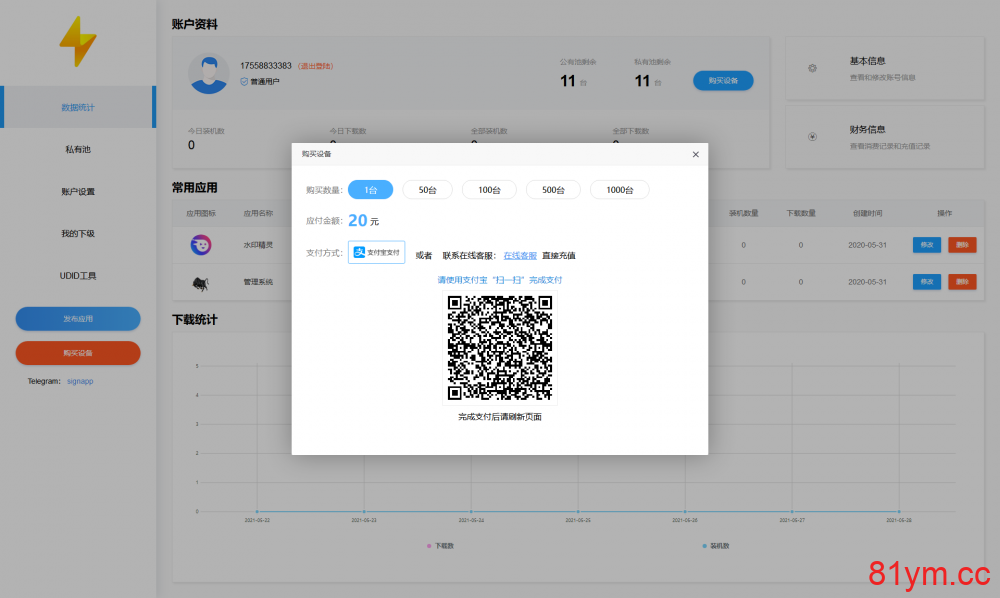Viewport: 1000px width, 598px height.
Task: Open the 在线客服 customer service link
Action: click(520, 254)
